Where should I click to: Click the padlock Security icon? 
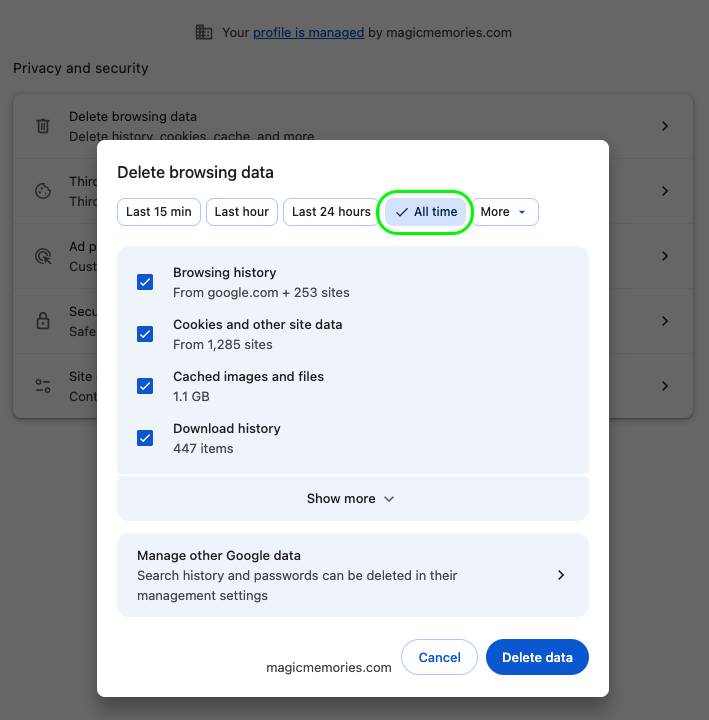point(43,321)
